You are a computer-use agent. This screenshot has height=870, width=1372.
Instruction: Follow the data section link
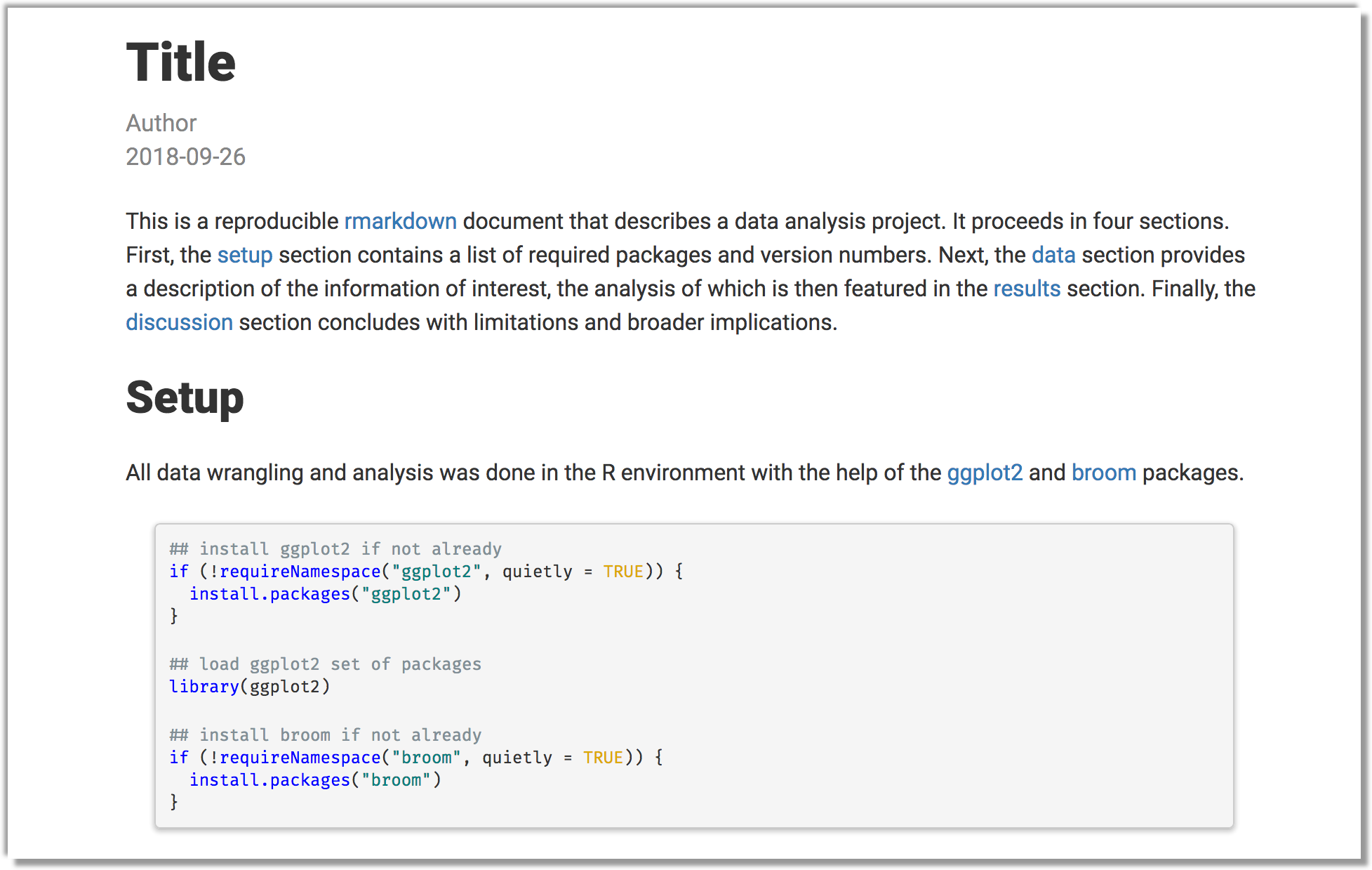tap(1053, 255)
